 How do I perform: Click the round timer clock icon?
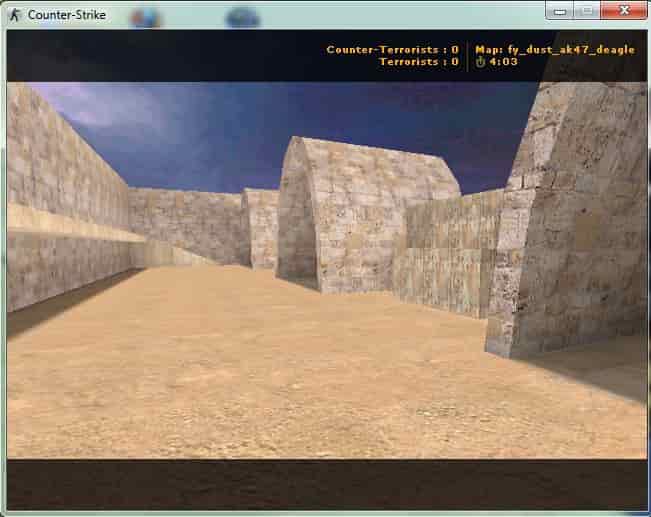click(x=480, y=62)
